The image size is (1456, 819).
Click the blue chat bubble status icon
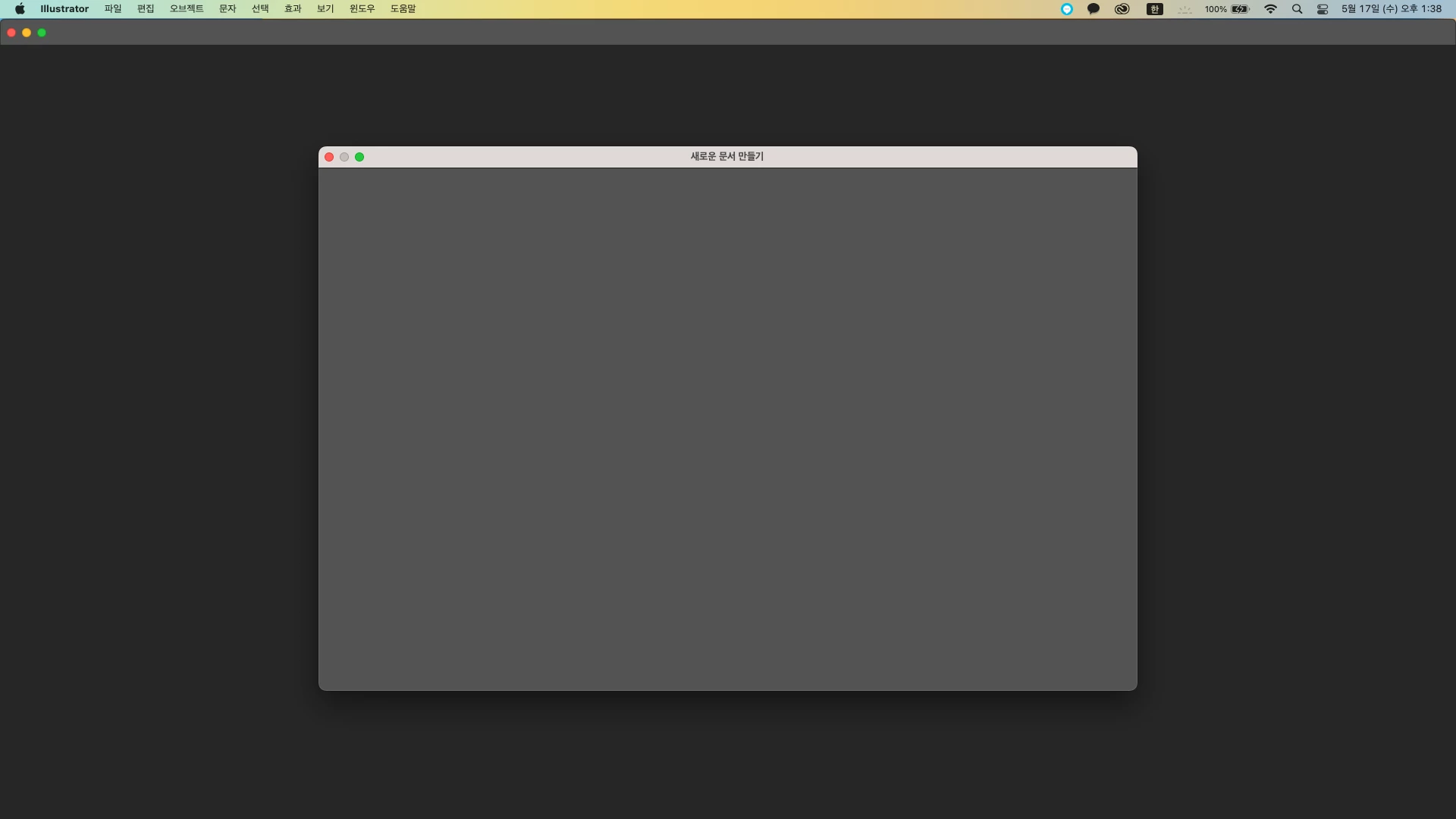pyautogui.click(x=1066, y=9)
